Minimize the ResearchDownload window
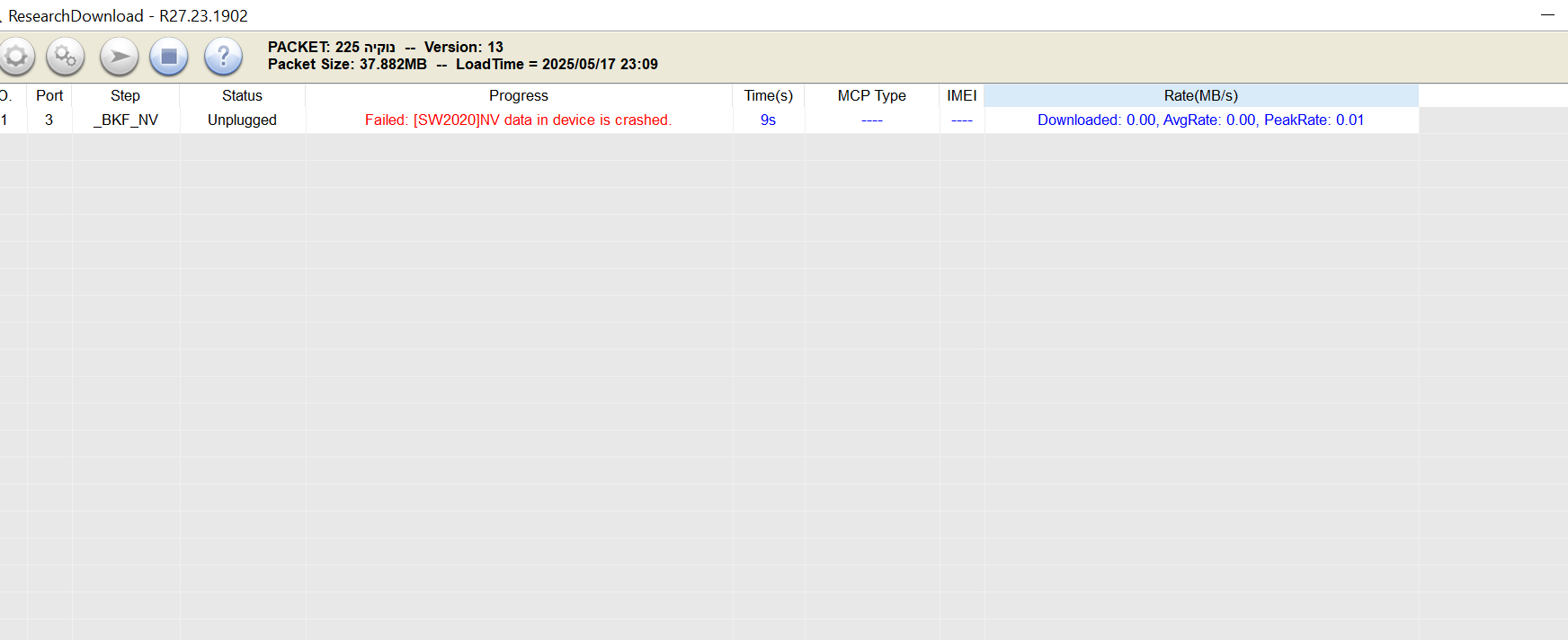This screenshot has width=1568, height=640. pos(1547,15)
